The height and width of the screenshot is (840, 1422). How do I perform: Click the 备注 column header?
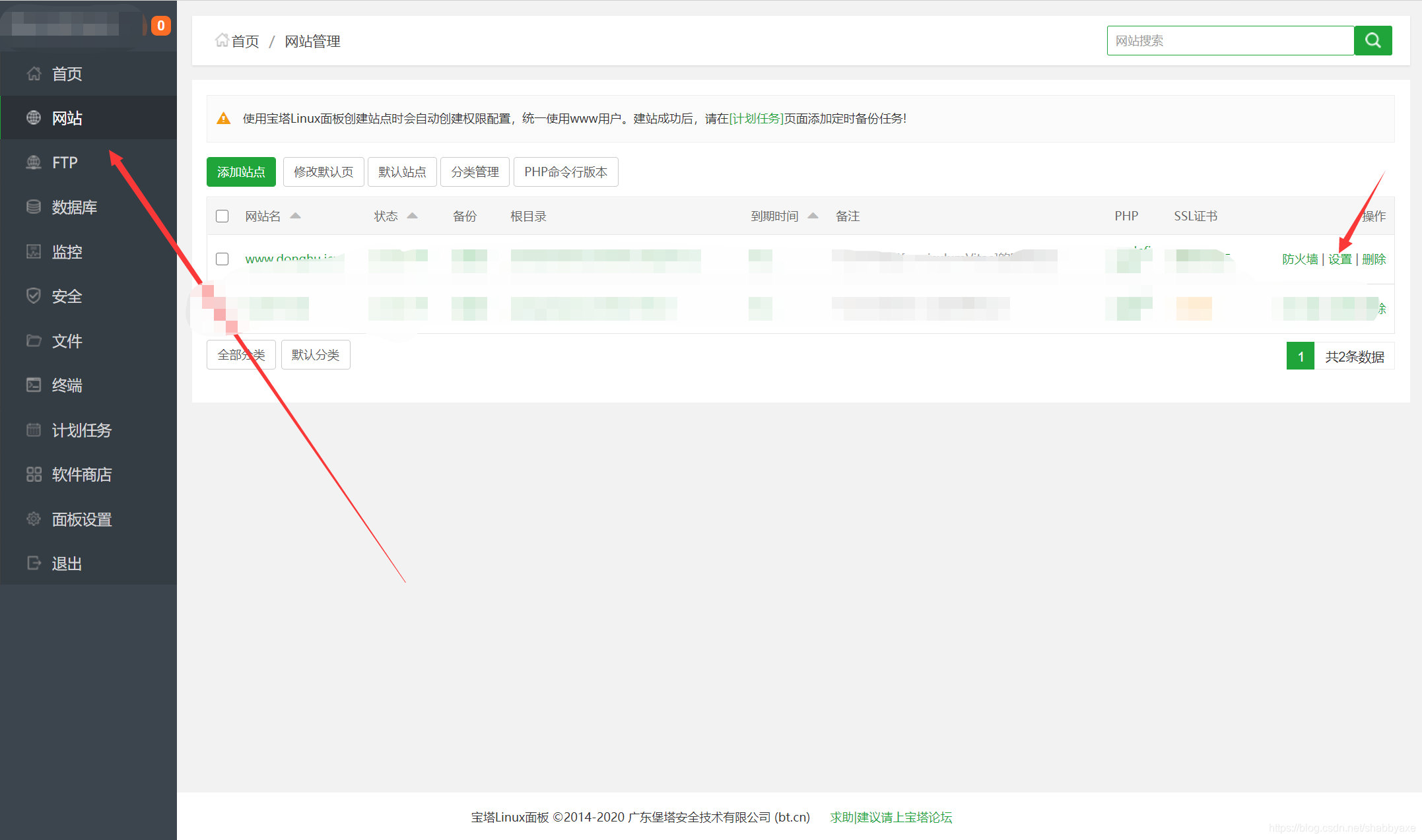point(848,216)
